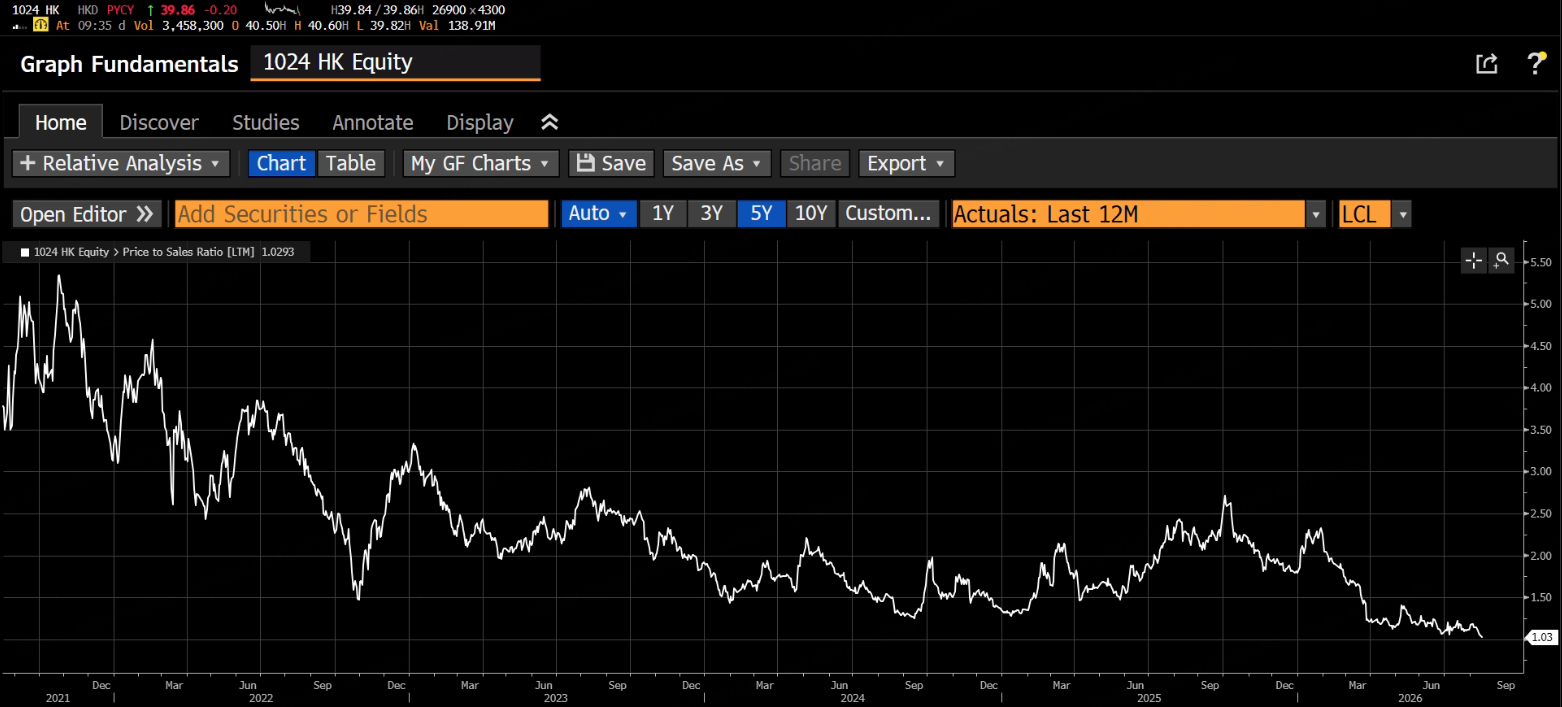Click the 1.03 last value tag on axis
This screenshot has width=1562, height=707.
[x=1543, y=637]
